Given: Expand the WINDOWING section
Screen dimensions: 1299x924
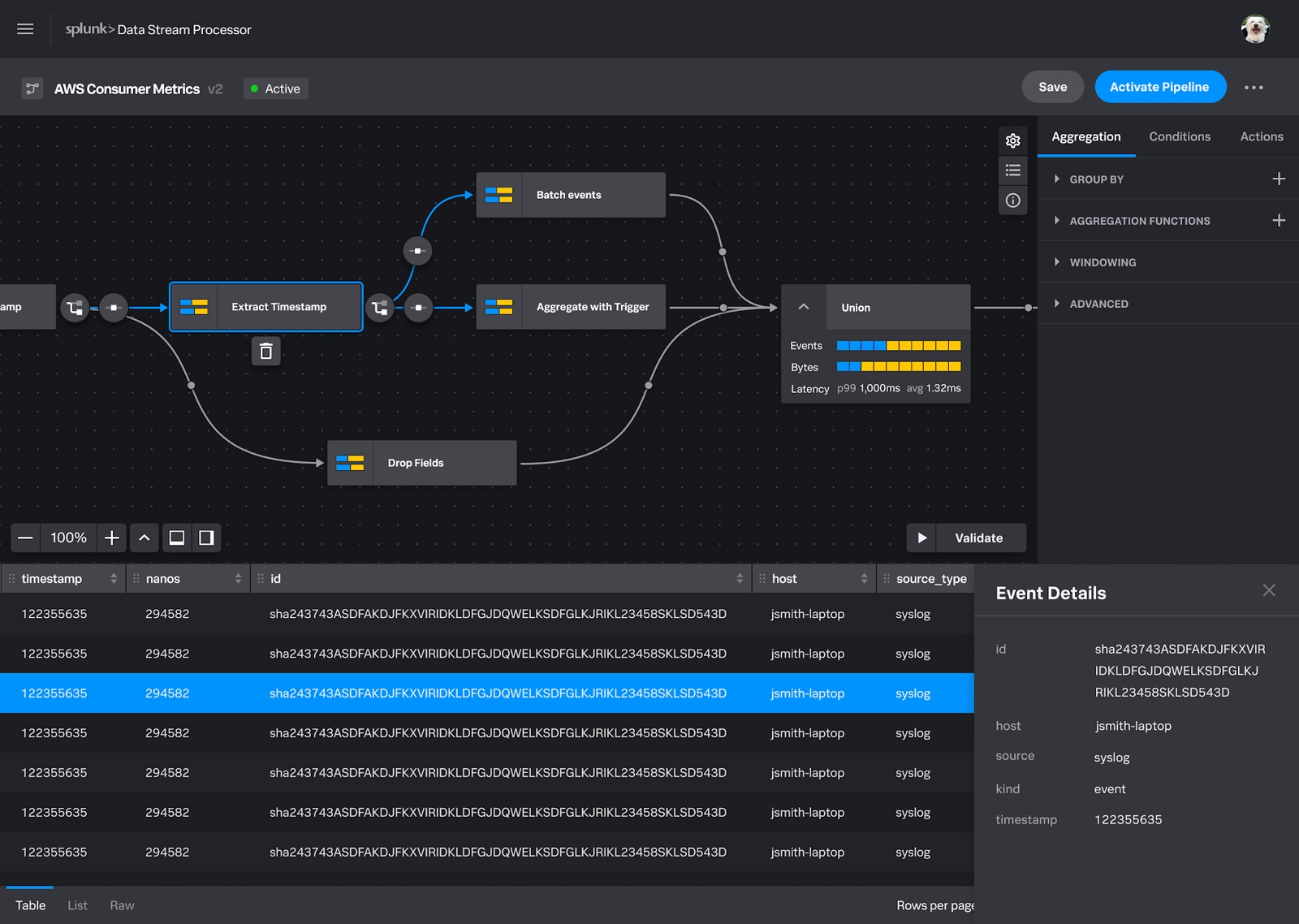Looking at the screenshot, I should click(x=1056, y=261).
